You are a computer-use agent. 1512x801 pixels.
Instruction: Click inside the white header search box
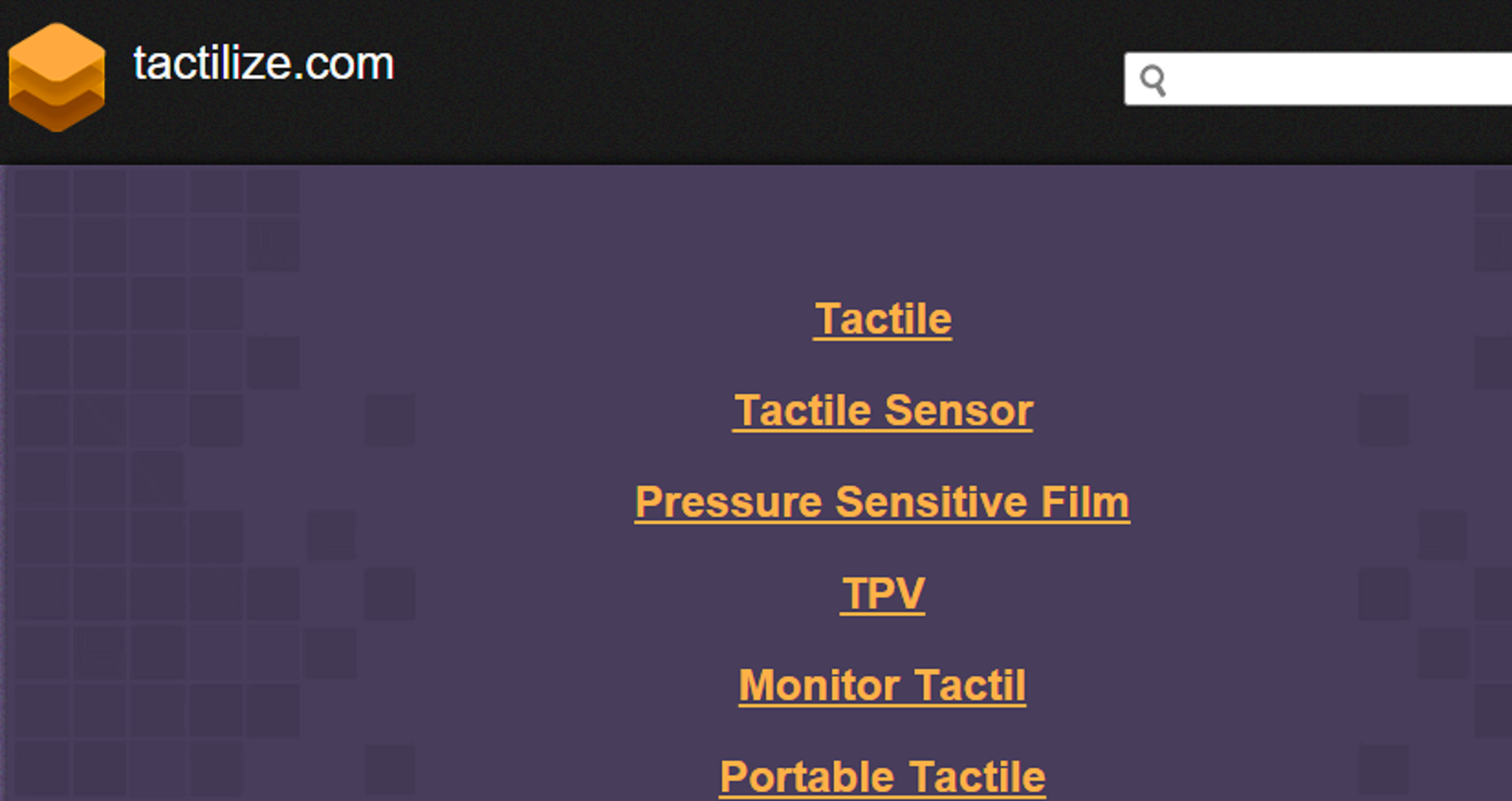point(1338,79)
